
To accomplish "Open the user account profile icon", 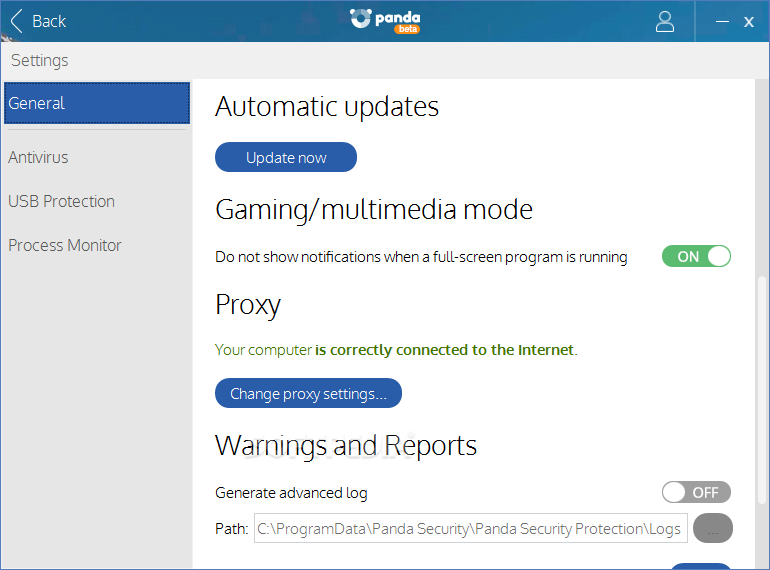I will 664,22.
